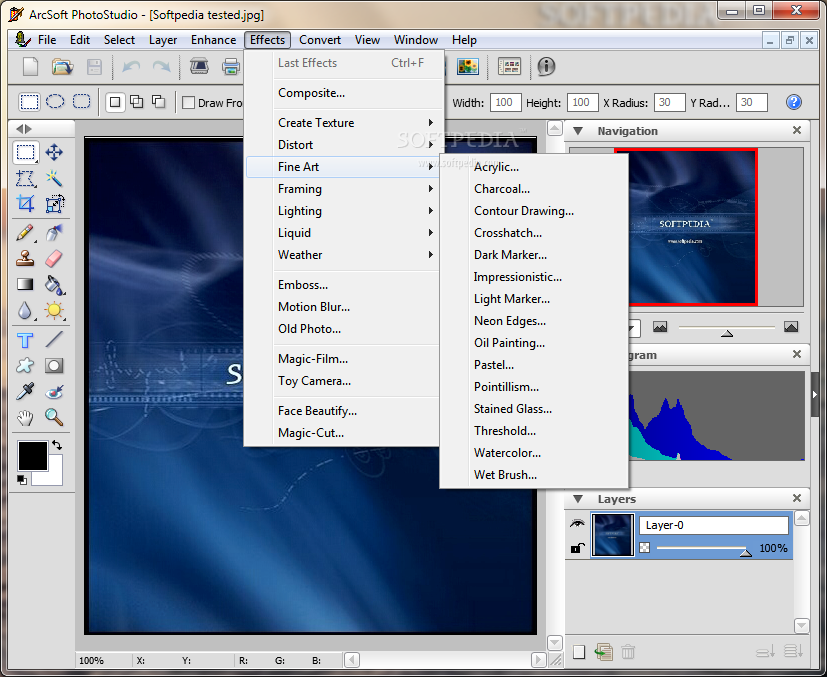Choose Motion Blur from the Effects menu
This screenshot has width=827, height=677.
342,307
